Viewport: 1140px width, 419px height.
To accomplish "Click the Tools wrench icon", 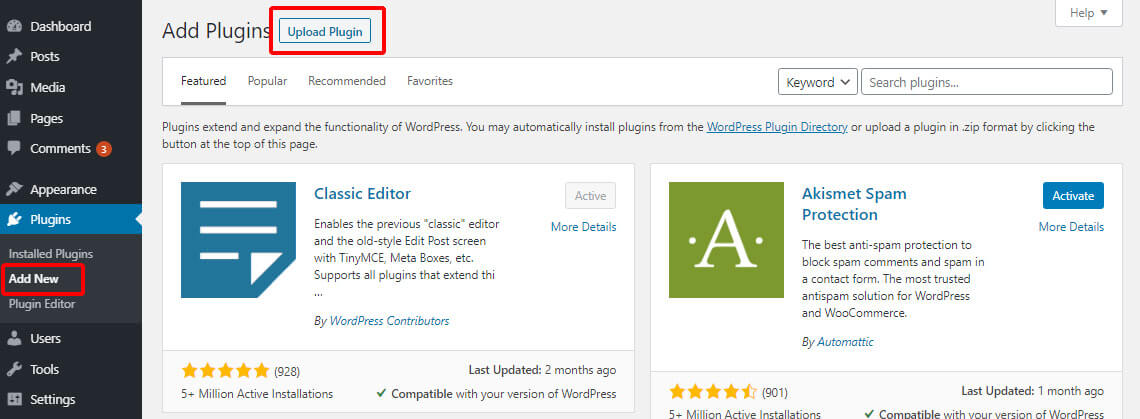I will [x=14, y=369].
